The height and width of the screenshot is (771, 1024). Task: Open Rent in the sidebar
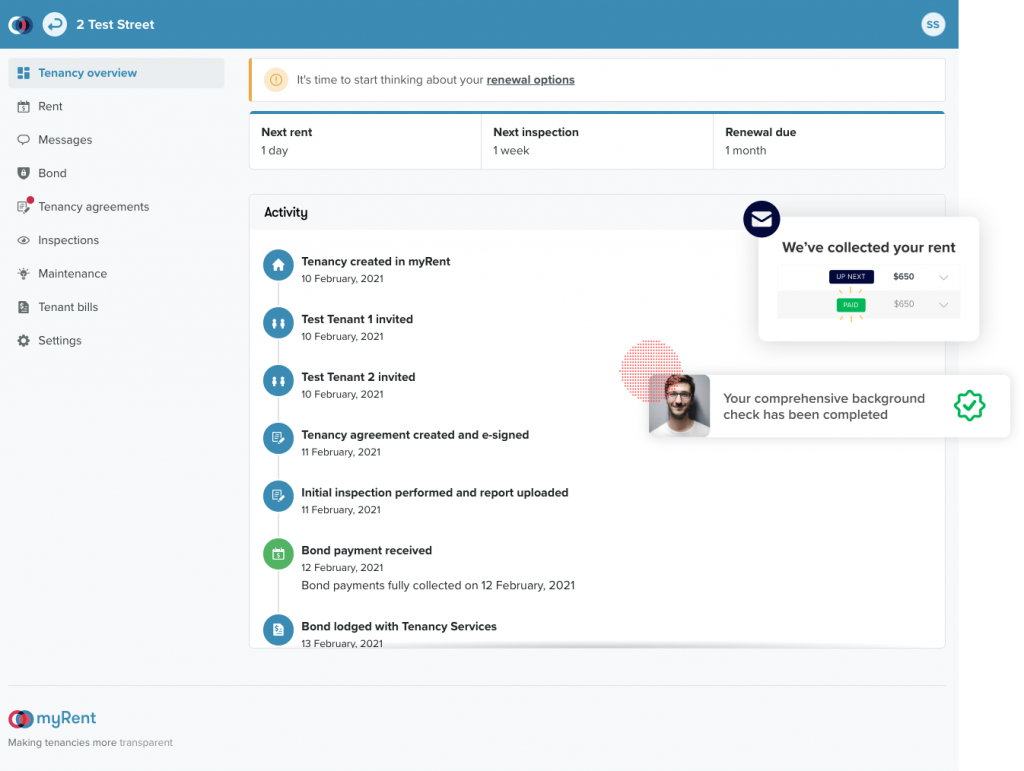(x=50, y=106)
